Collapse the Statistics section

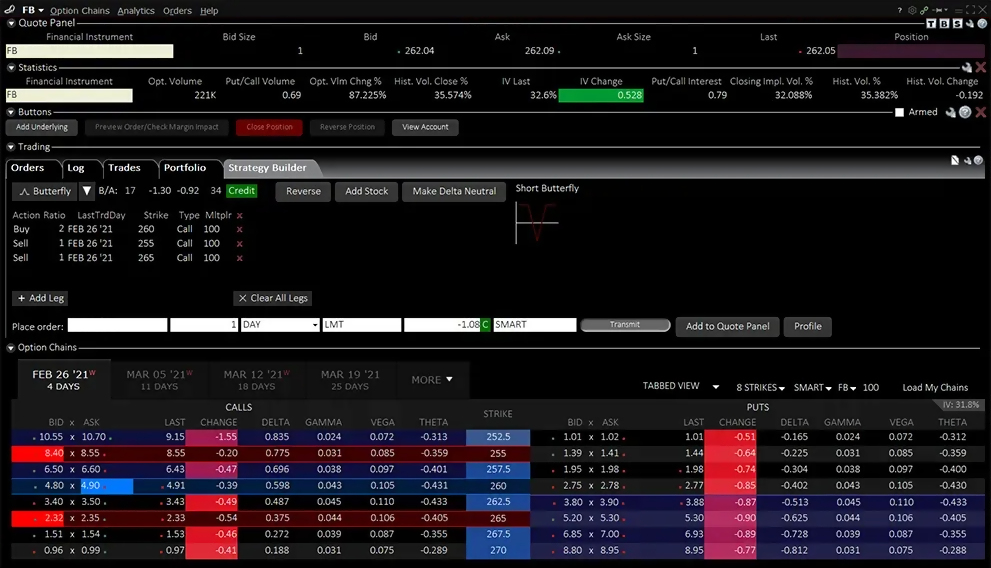click(x=11, y=68)
